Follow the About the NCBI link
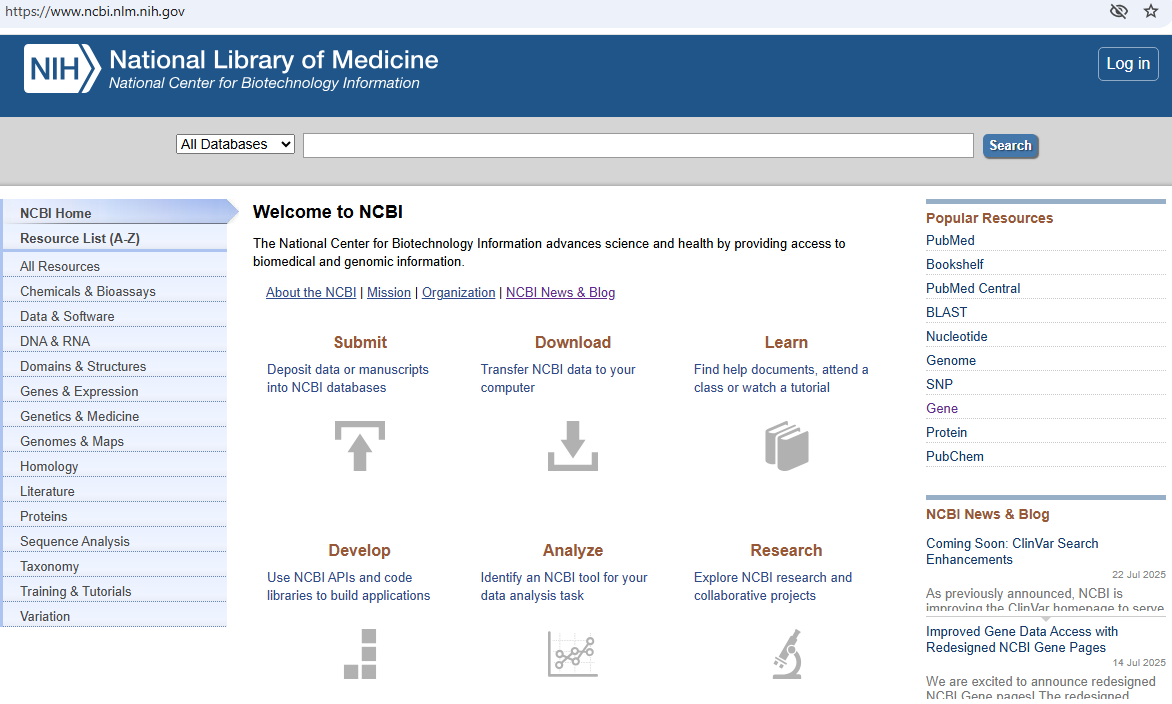Viewport: 1172px width, 704px height. (311, 292)
